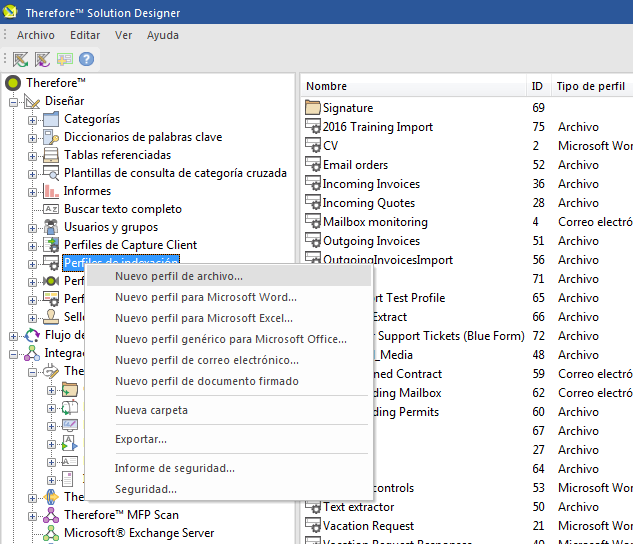Open the Archivo menu
Screen dimensions: 633x544
[36, 36]
